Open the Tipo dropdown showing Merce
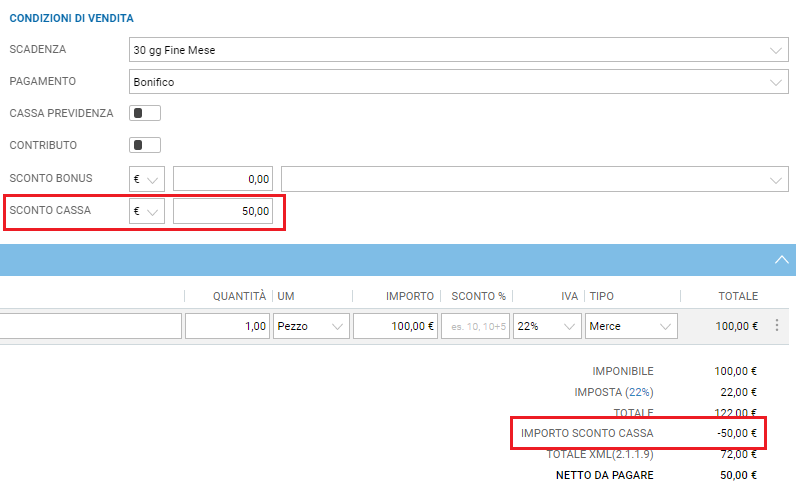This screenshot has height=494, width=796. (x=632, y=326)
